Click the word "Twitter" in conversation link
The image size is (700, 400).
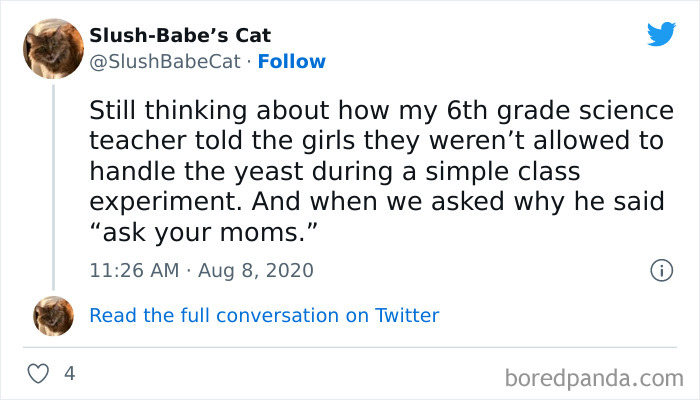(407, 316)
